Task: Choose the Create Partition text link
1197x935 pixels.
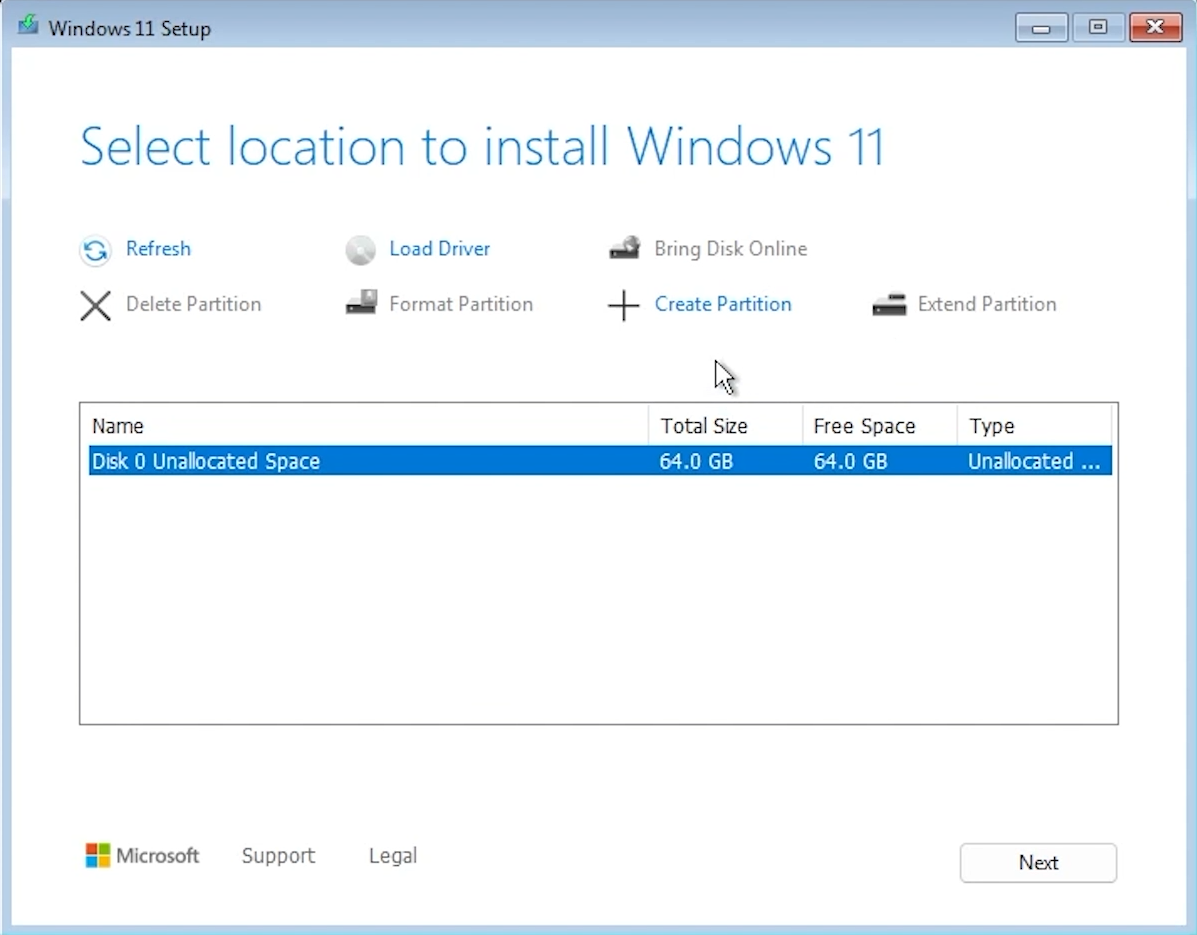Action: click(x=722, y=304)
